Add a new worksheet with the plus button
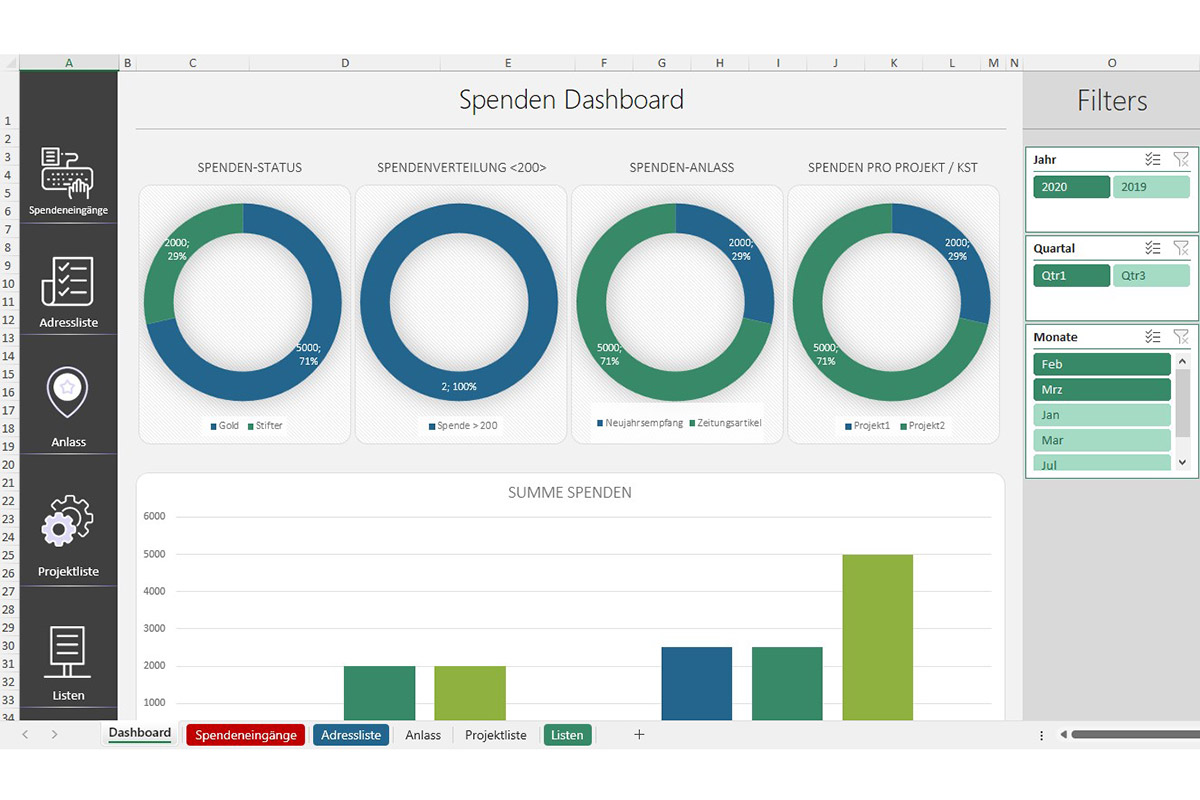This screenshot has height=800, width=1200. [x=638, y=734]
